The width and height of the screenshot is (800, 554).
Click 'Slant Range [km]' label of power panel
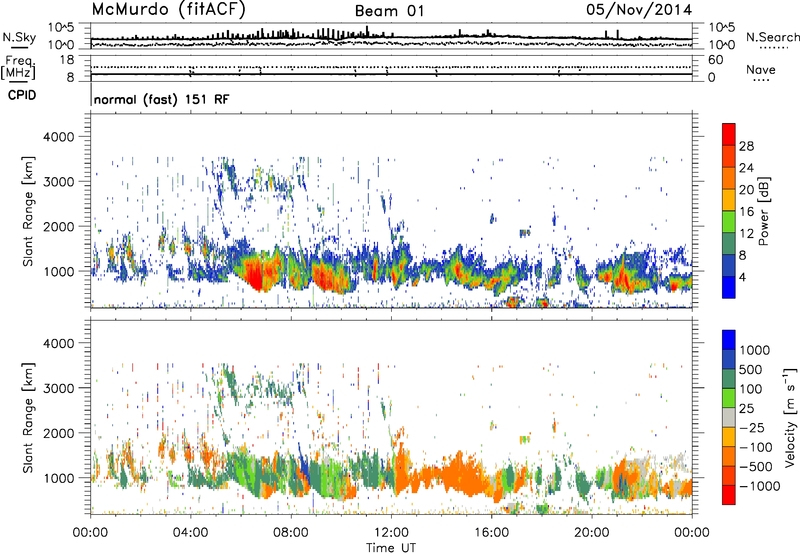(28, 211)
